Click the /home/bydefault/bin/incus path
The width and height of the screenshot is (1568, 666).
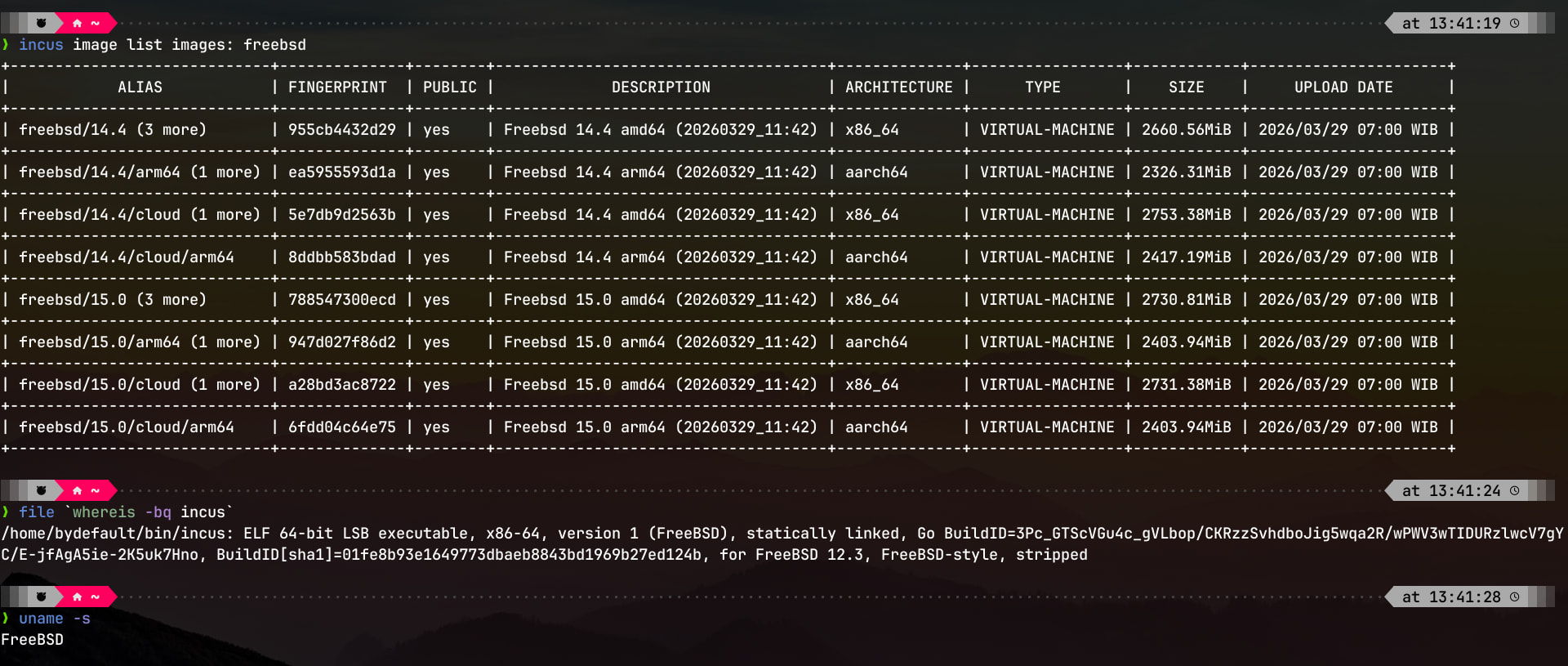pyautogui.click(x=118, y=534)
